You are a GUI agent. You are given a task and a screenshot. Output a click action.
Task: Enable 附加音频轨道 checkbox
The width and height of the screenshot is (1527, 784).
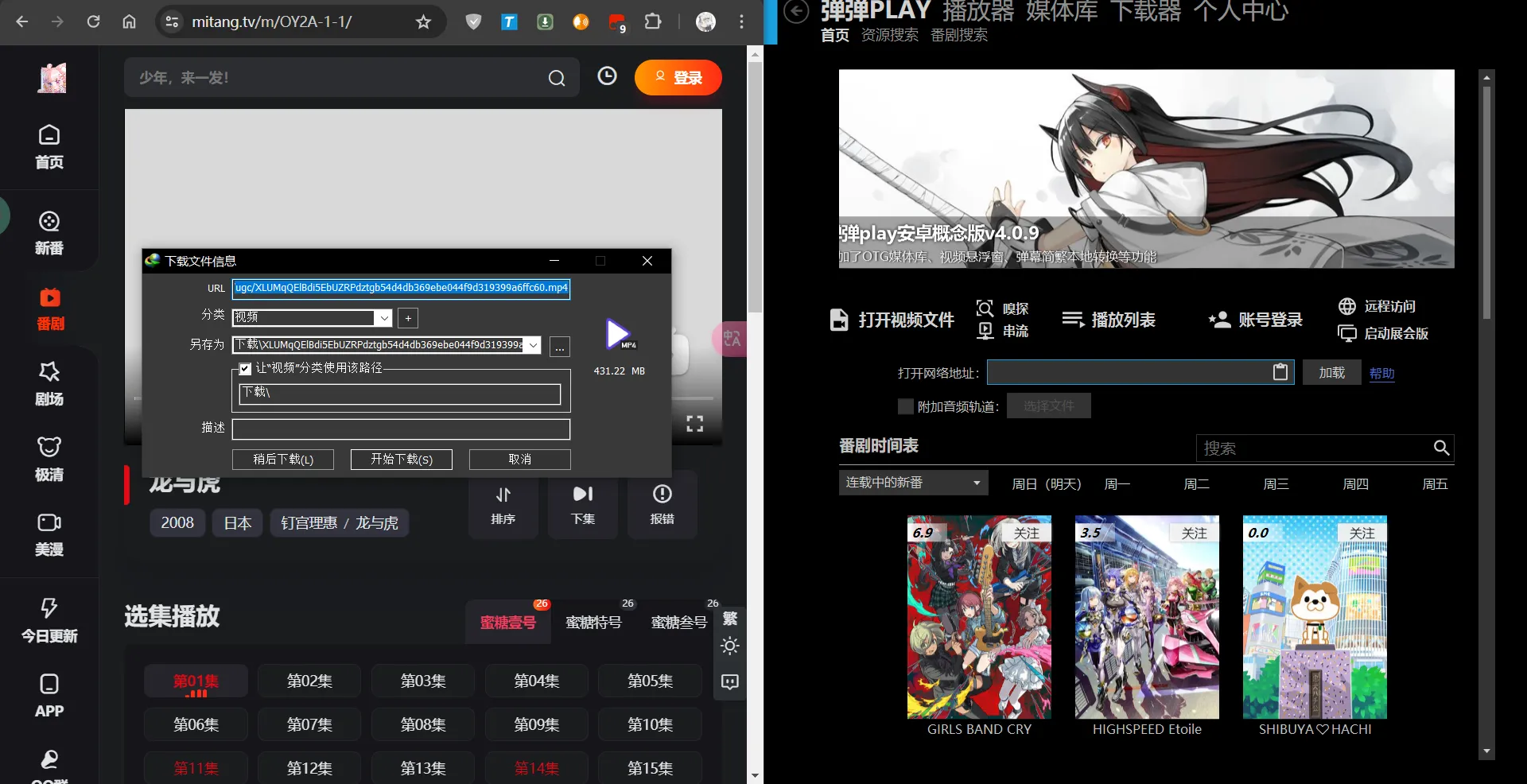pyautogui.click(x=905, y=406)
